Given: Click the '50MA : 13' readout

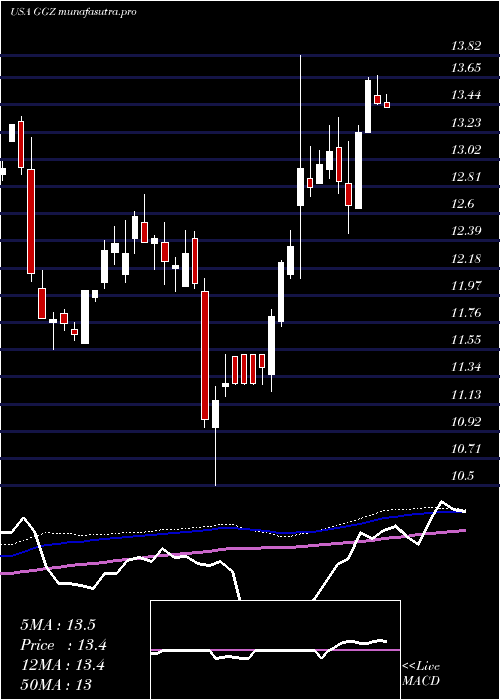Looking at the screenshot, I should point(56,684).
